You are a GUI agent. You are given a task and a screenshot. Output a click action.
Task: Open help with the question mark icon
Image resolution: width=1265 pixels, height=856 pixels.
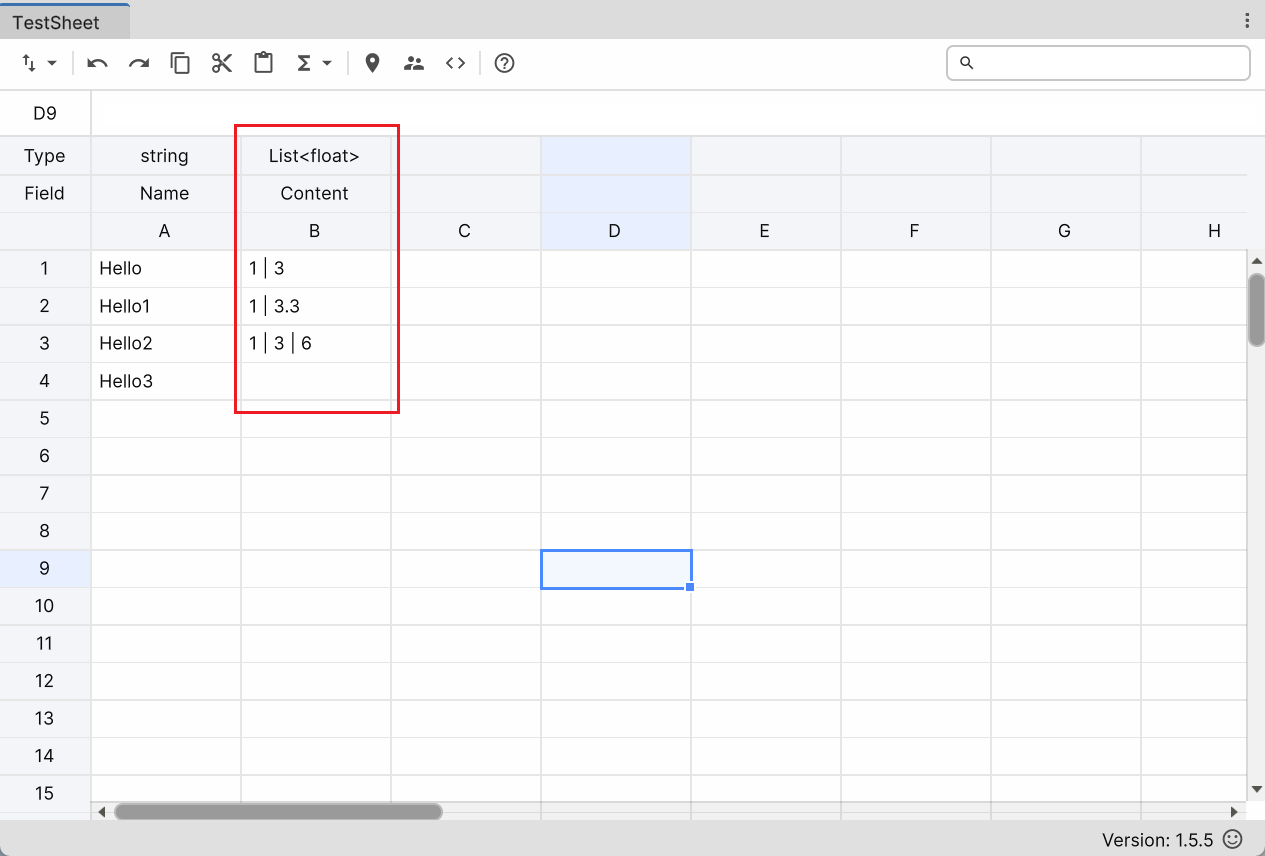click(505, 63)
